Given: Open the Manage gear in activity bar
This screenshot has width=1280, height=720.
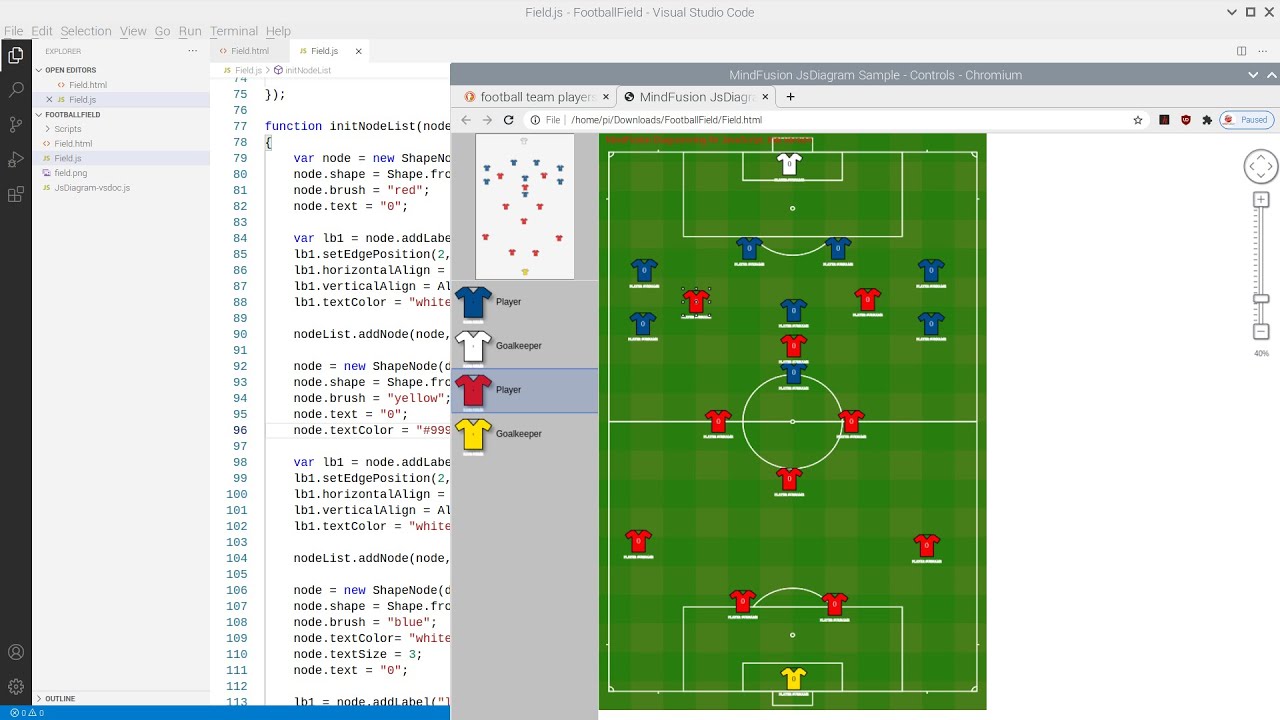Looking at the screenshot, I should (x=16, y=687).
